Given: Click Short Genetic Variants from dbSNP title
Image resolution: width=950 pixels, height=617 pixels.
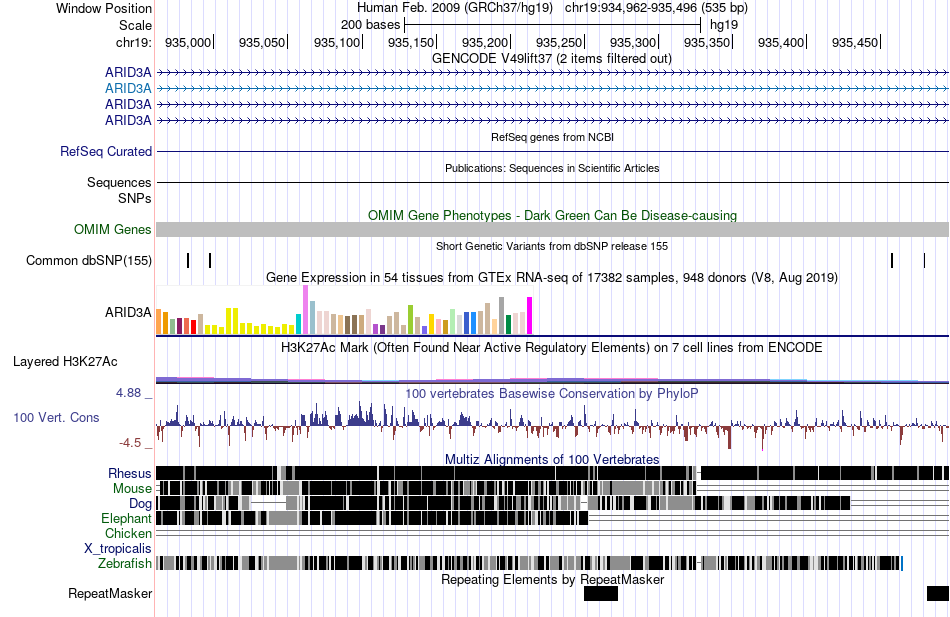Looking at the screenshot, I should pos(552,247).
